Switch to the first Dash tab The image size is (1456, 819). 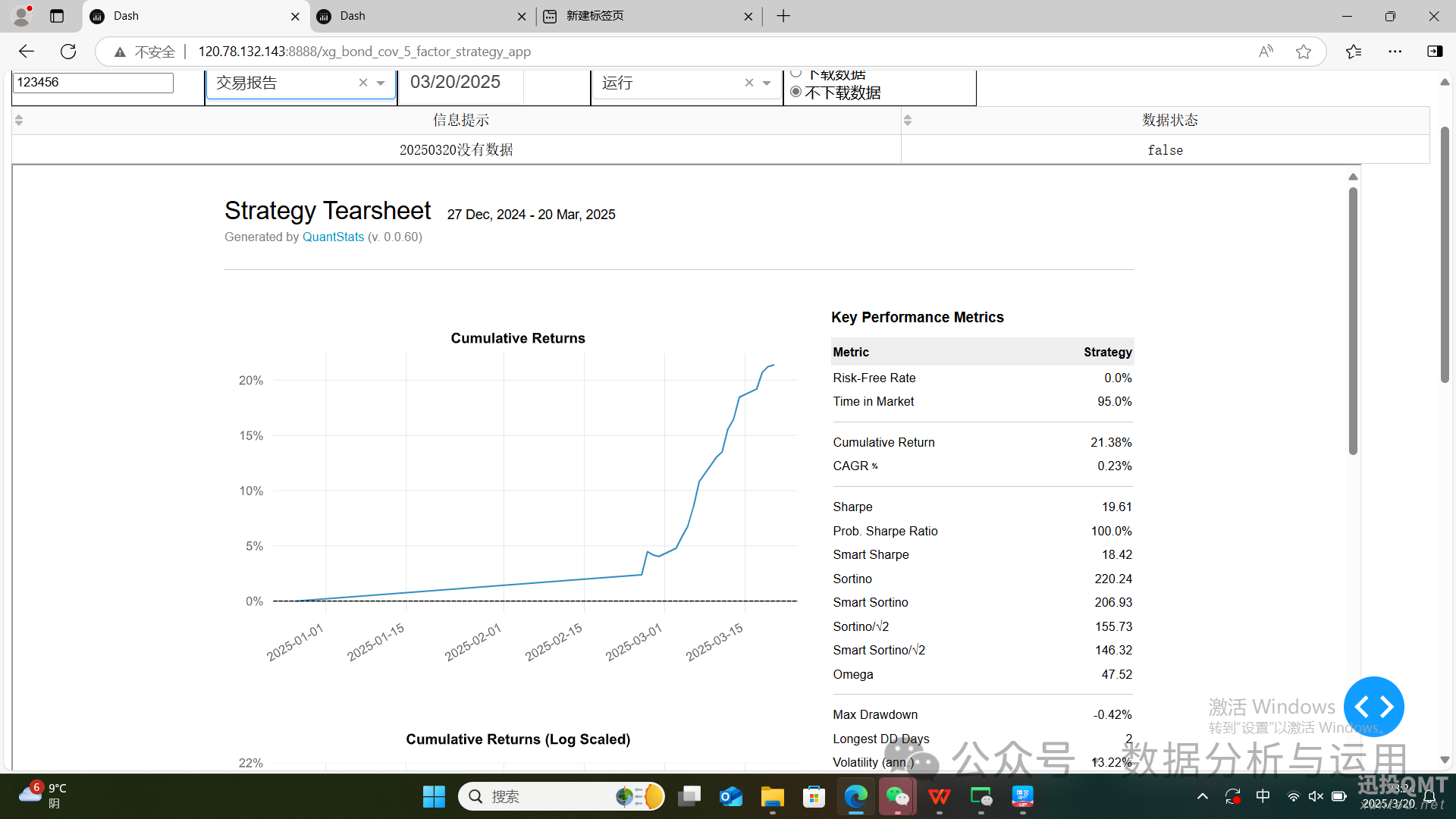(196, 16)
